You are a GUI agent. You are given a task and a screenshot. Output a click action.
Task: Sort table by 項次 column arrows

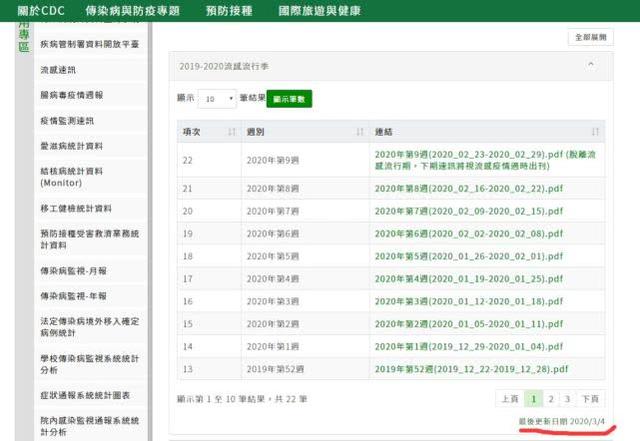pyautogui.click(x=232, y=132)
